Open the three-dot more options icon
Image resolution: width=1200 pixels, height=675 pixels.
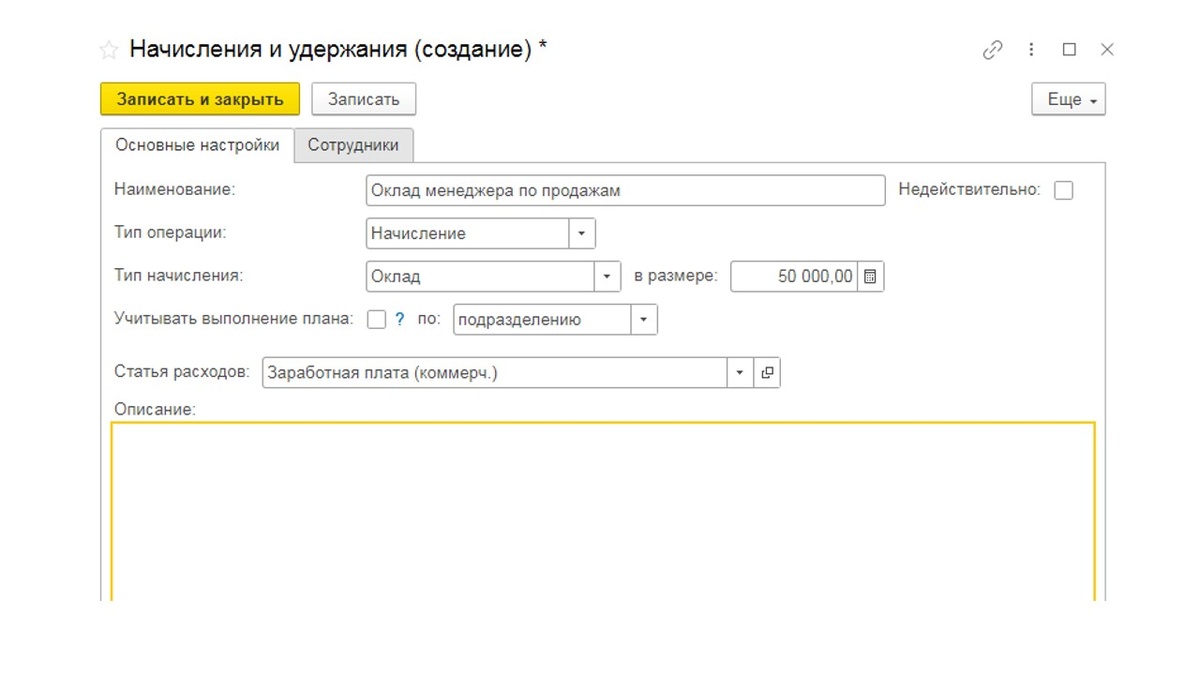[1031, 48]
